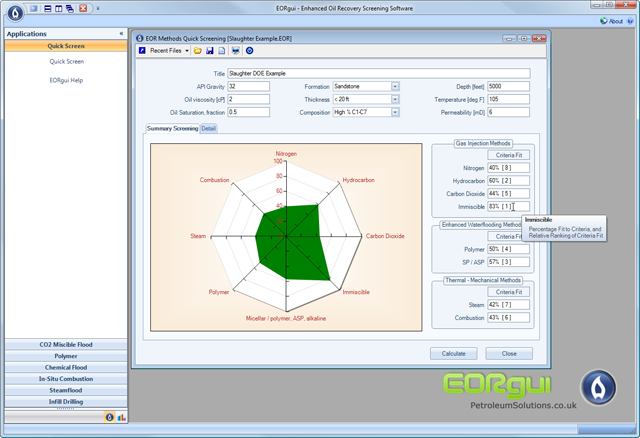640x438 pixels.
Task: Click the Close button in screening window
Action: [x=509, y=354]
